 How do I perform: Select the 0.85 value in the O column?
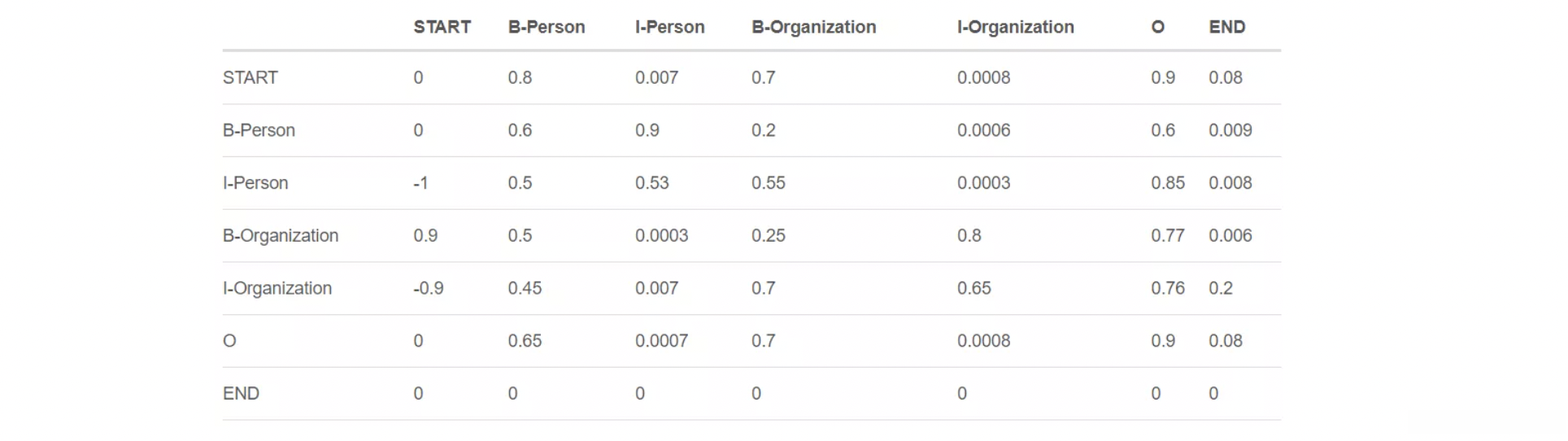[x=1167, y=183]
